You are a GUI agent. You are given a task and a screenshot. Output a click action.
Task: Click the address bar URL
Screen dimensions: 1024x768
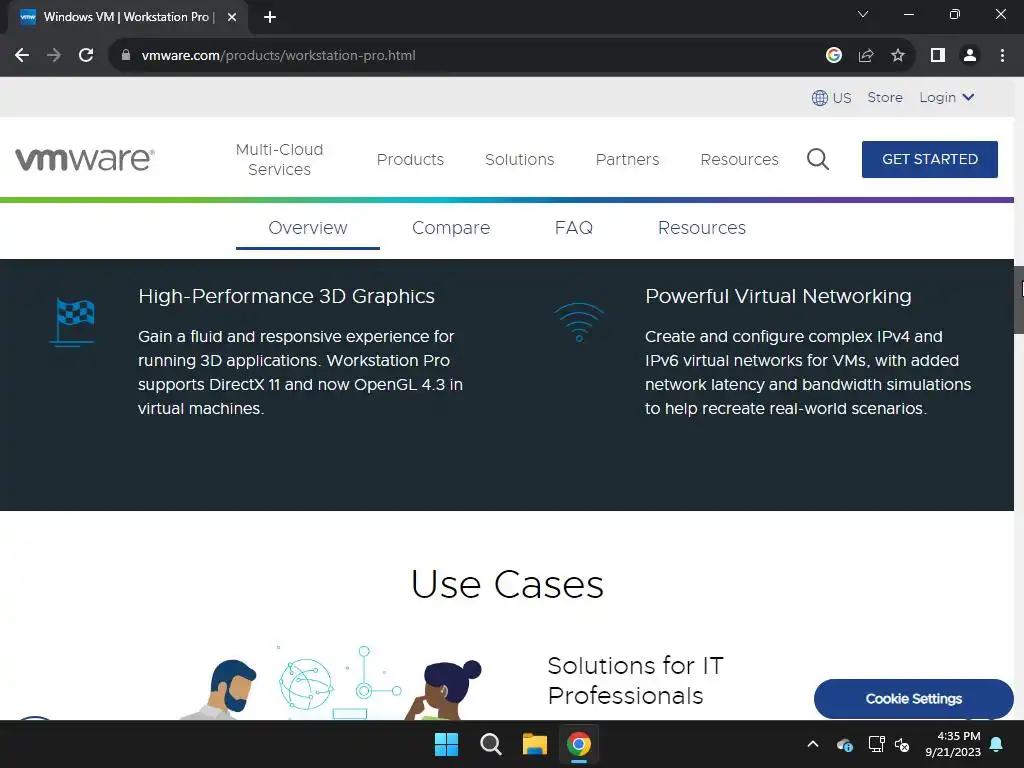coord(278,56)
